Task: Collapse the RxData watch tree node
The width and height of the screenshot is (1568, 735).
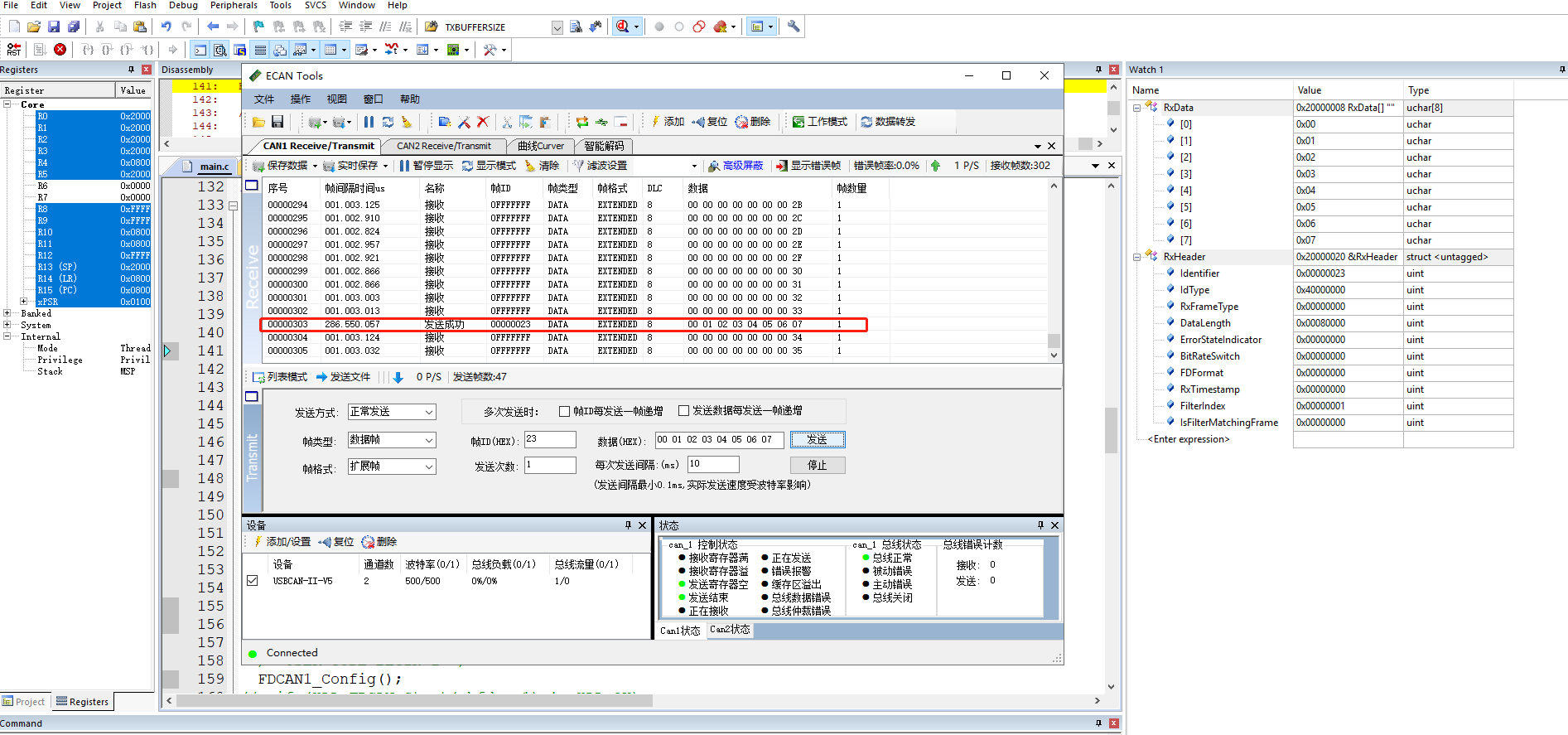Action: click(x=1136, y=108)
